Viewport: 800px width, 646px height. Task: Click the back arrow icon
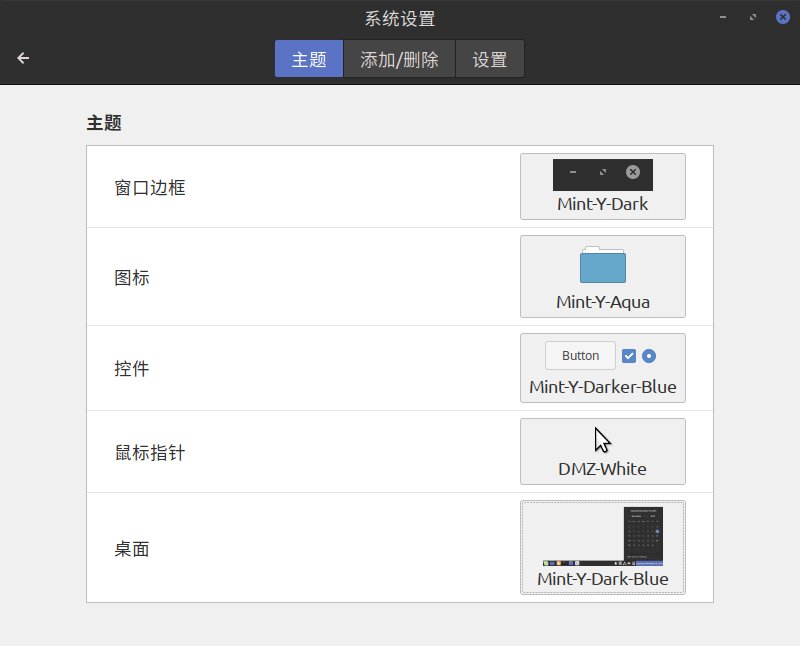click(x=22, y=58)
